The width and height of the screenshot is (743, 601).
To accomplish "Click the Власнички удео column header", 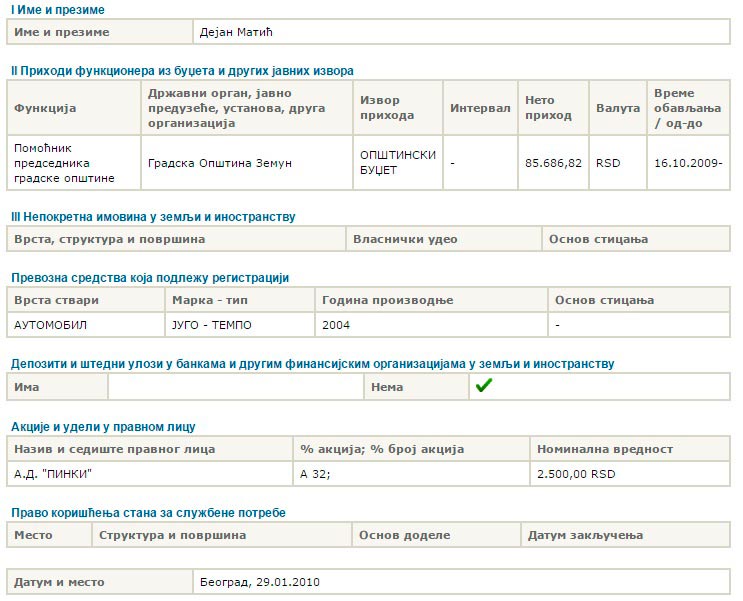I will 405,239.
